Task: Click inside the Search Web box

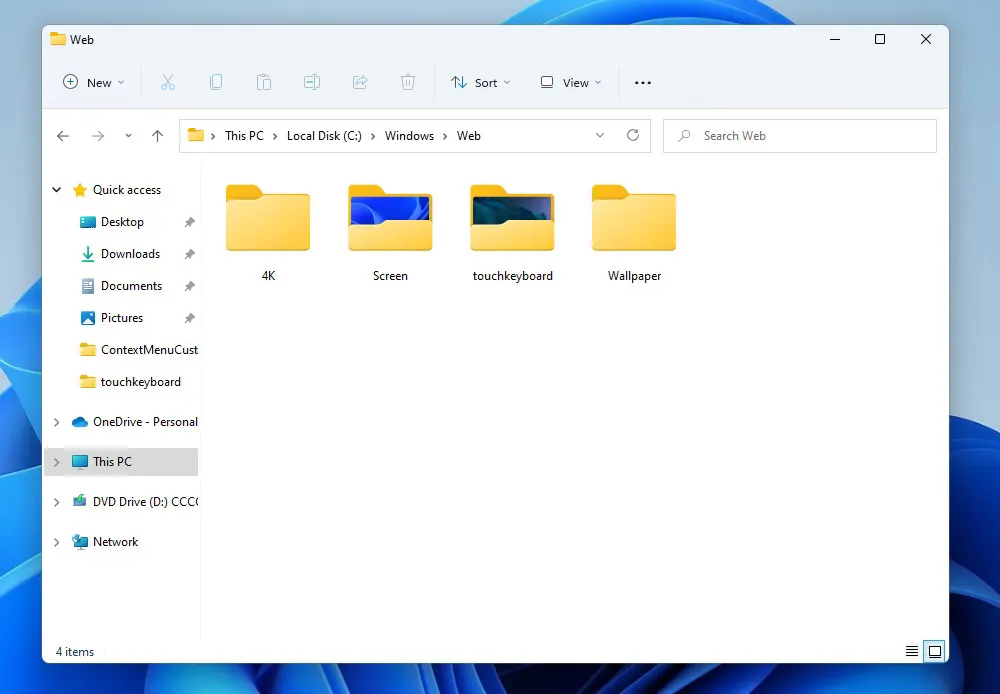Action: [799, 135]
